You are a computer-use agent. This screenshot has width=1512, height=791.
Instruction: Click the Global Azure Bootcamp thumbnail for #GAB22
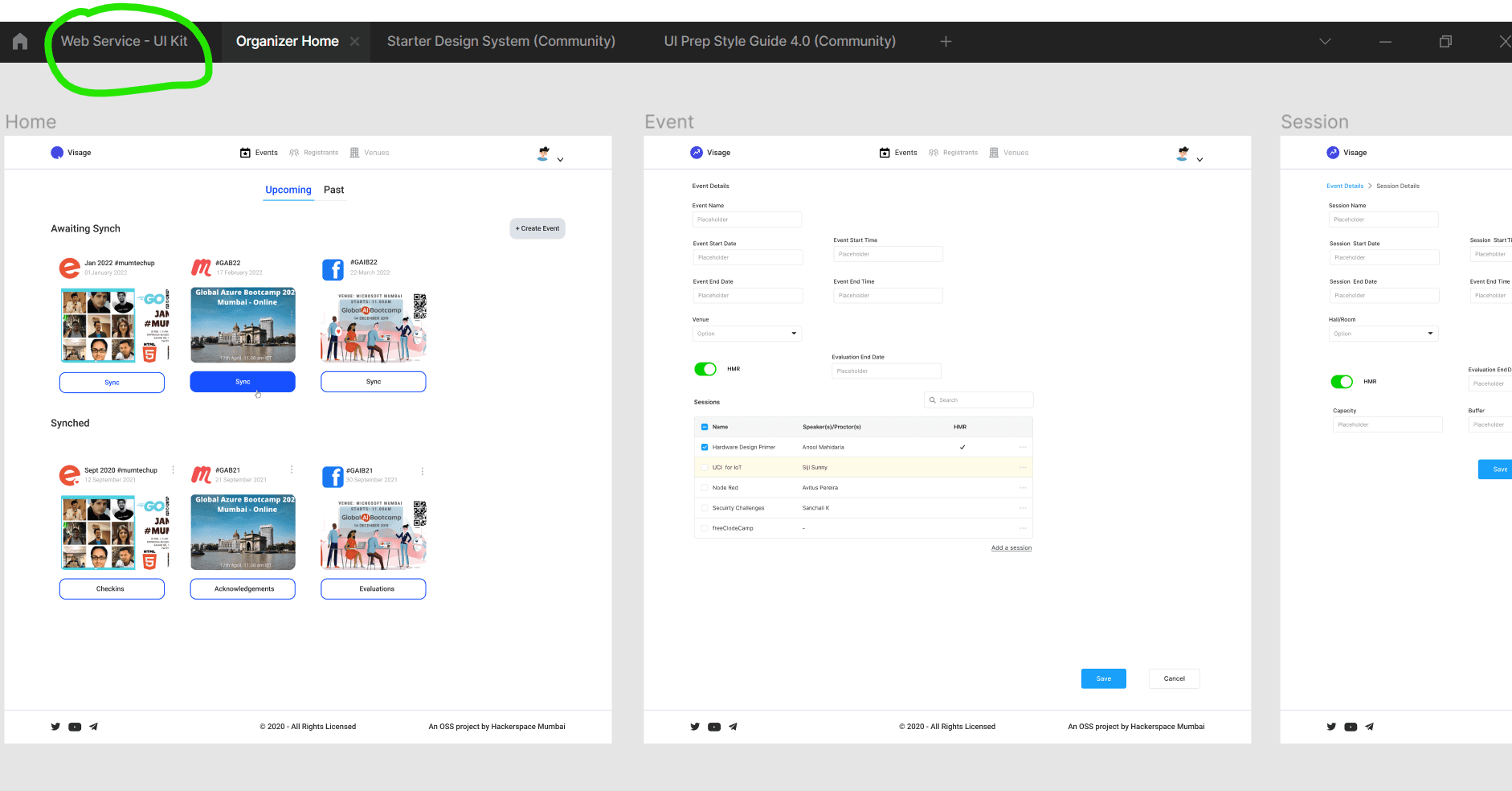tap(243, 325)
